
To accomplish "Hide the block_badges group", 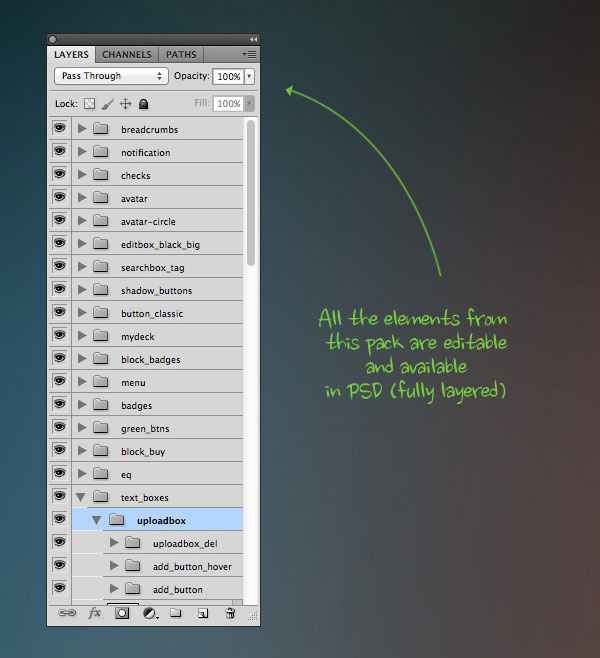I will click(59, 359).
